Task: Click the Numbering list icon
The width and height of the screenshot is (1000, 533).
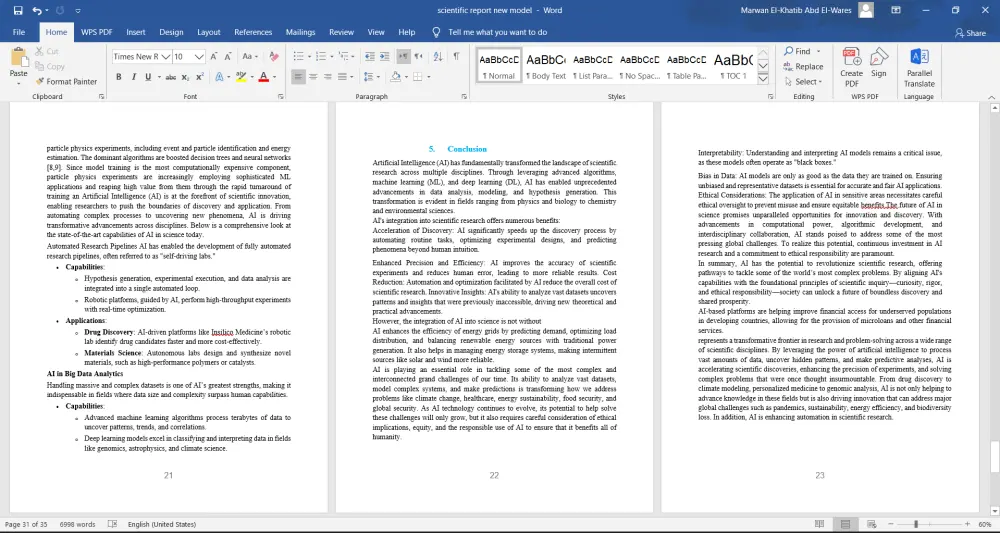Action: tap(321, 57)
